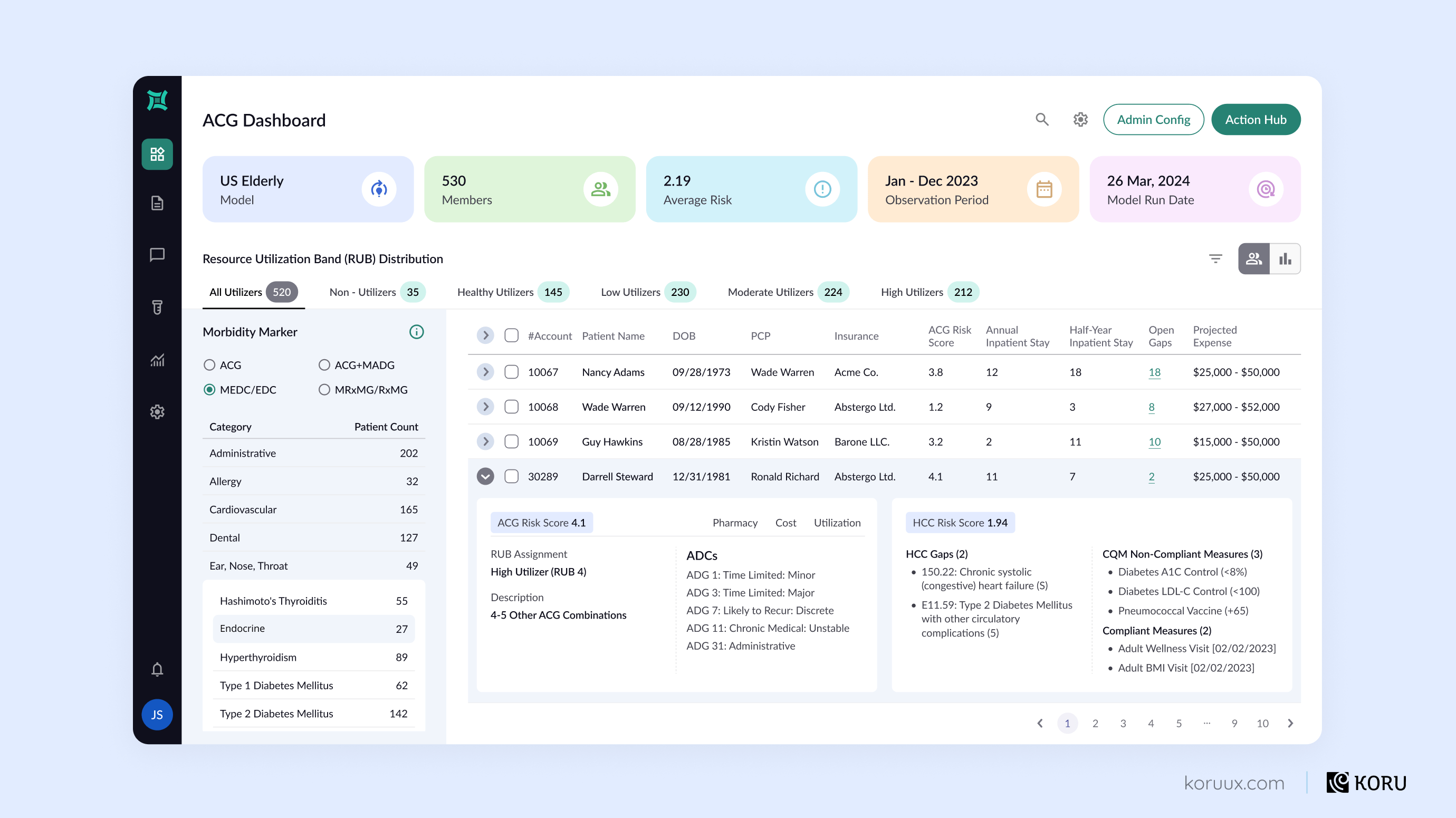
Task: Expand the Guy Hawkins row details
Action: pos(484,441)
